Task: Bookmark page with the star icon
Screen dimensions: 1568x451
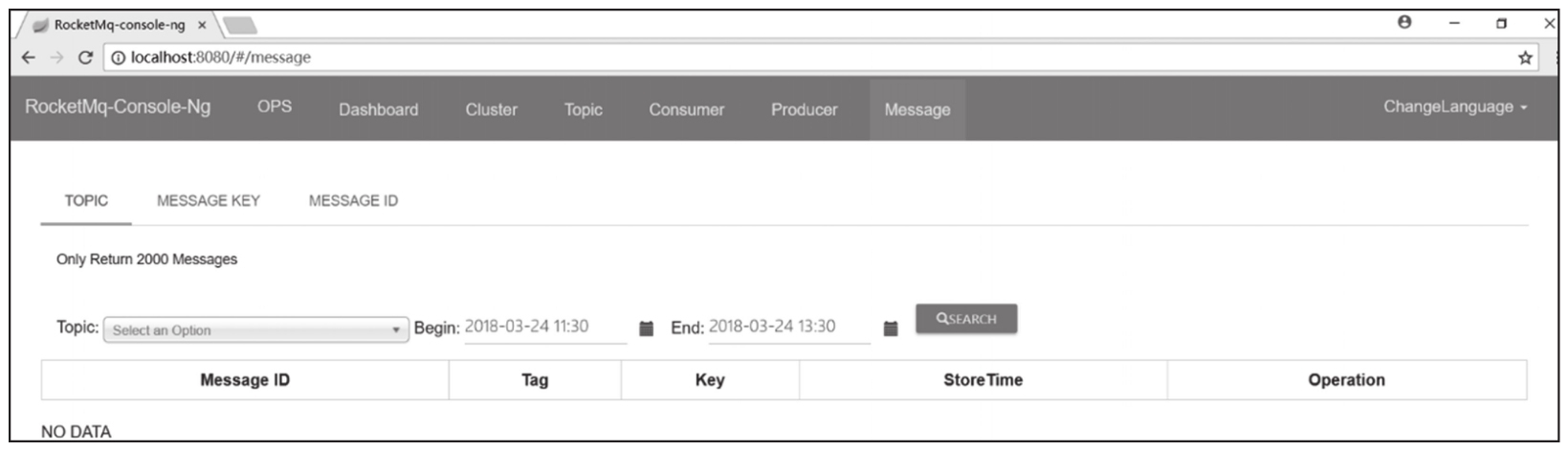Action: coord(1525,57)
